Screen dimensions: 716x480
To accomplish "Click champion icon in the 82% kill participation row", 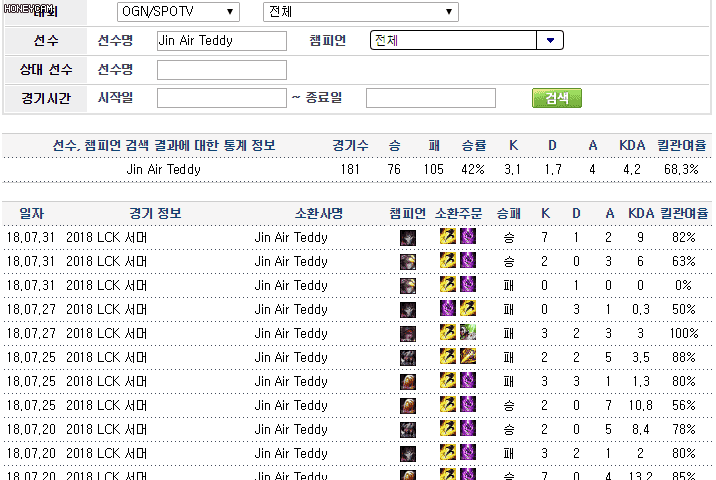I will click(408, 238).
